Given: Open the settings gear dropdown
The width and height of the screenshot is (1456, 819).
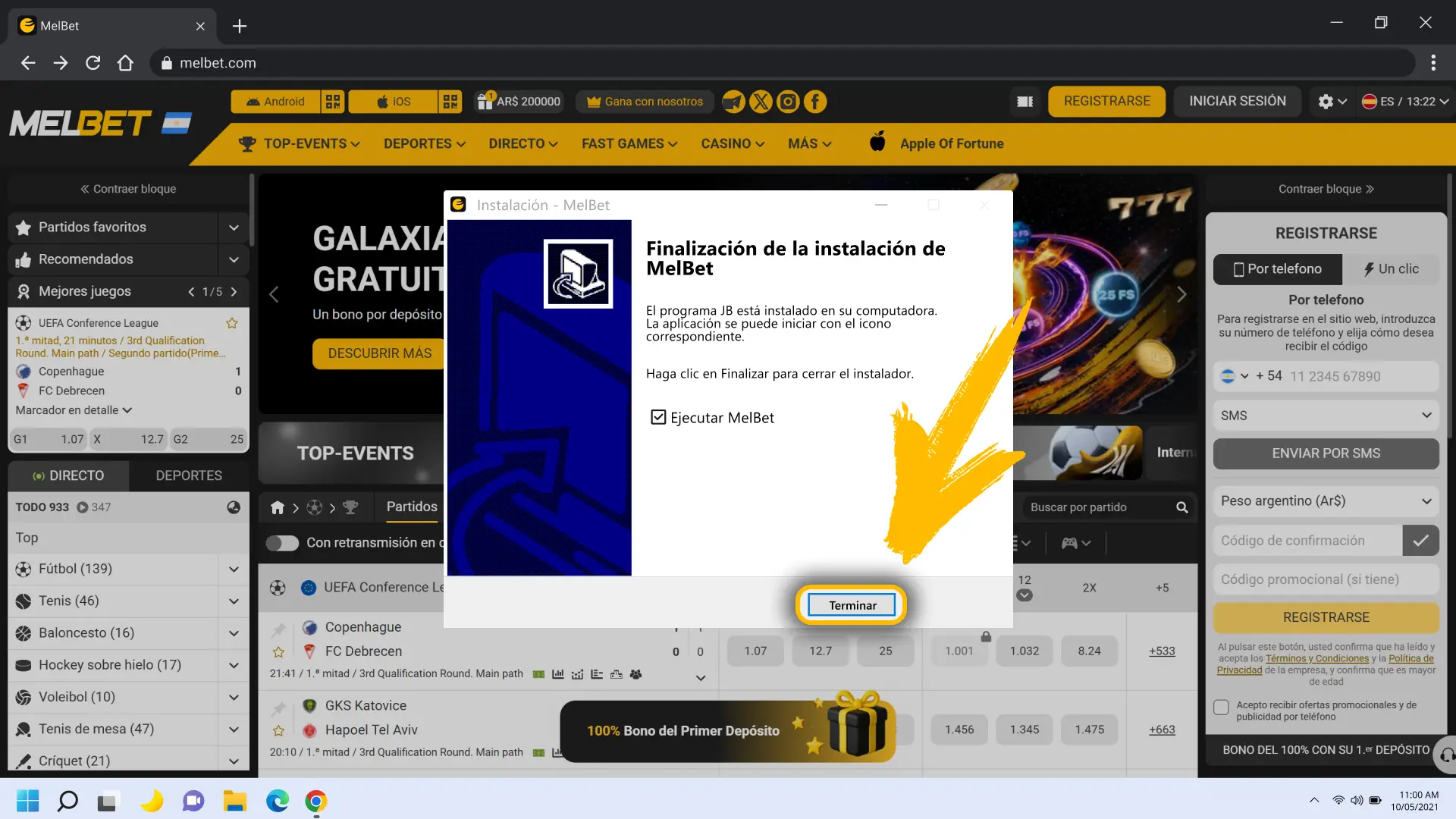Looking at the screenshot, I should point(1332,102).
